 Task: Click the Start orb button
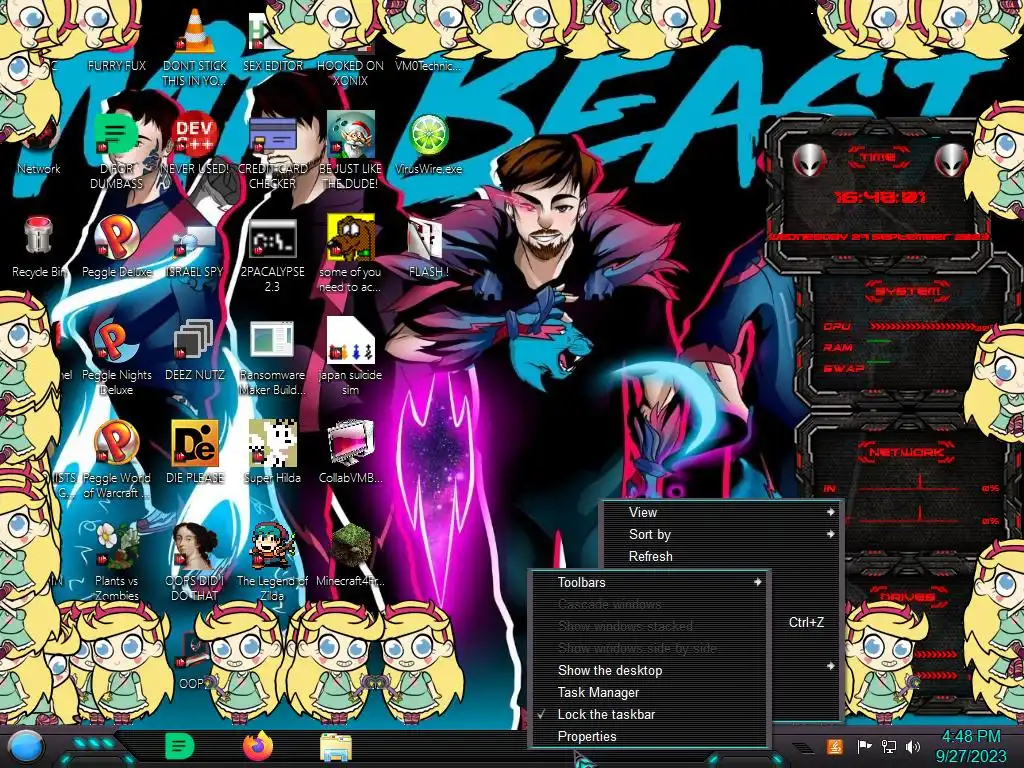(26, 748)
